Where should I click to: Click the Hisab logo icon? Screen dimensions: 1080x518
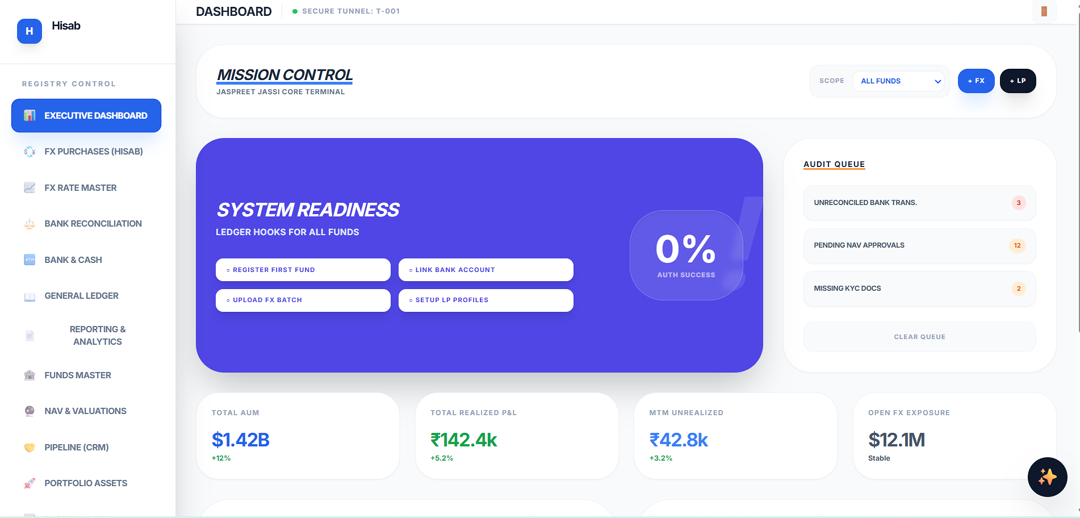(29, 31)
